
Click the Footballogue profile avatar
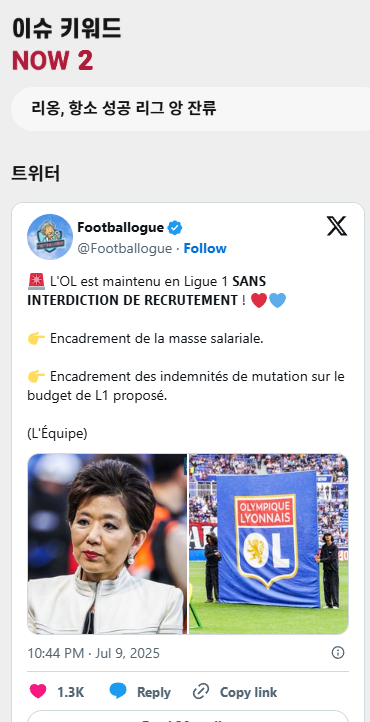[50, 237]
